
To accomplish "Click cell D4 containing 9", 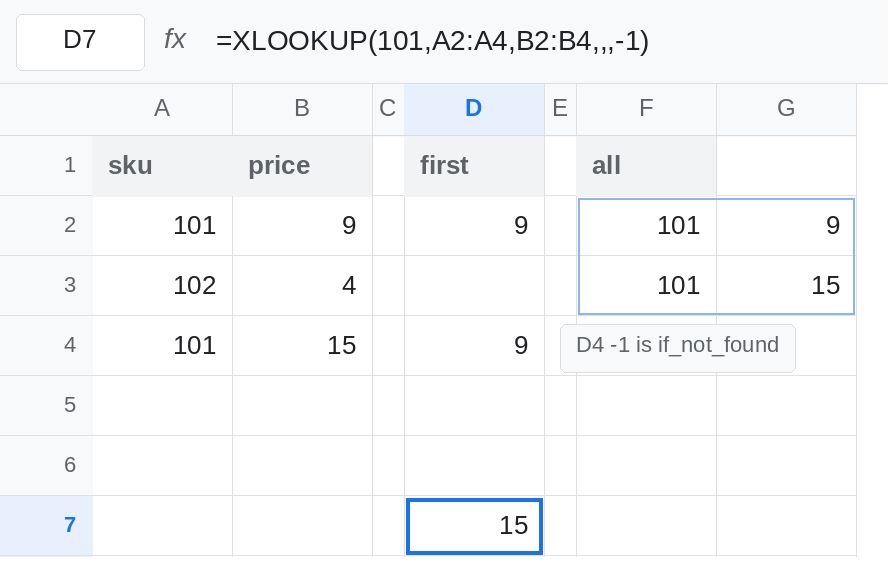I will click(x=474, y=346).
